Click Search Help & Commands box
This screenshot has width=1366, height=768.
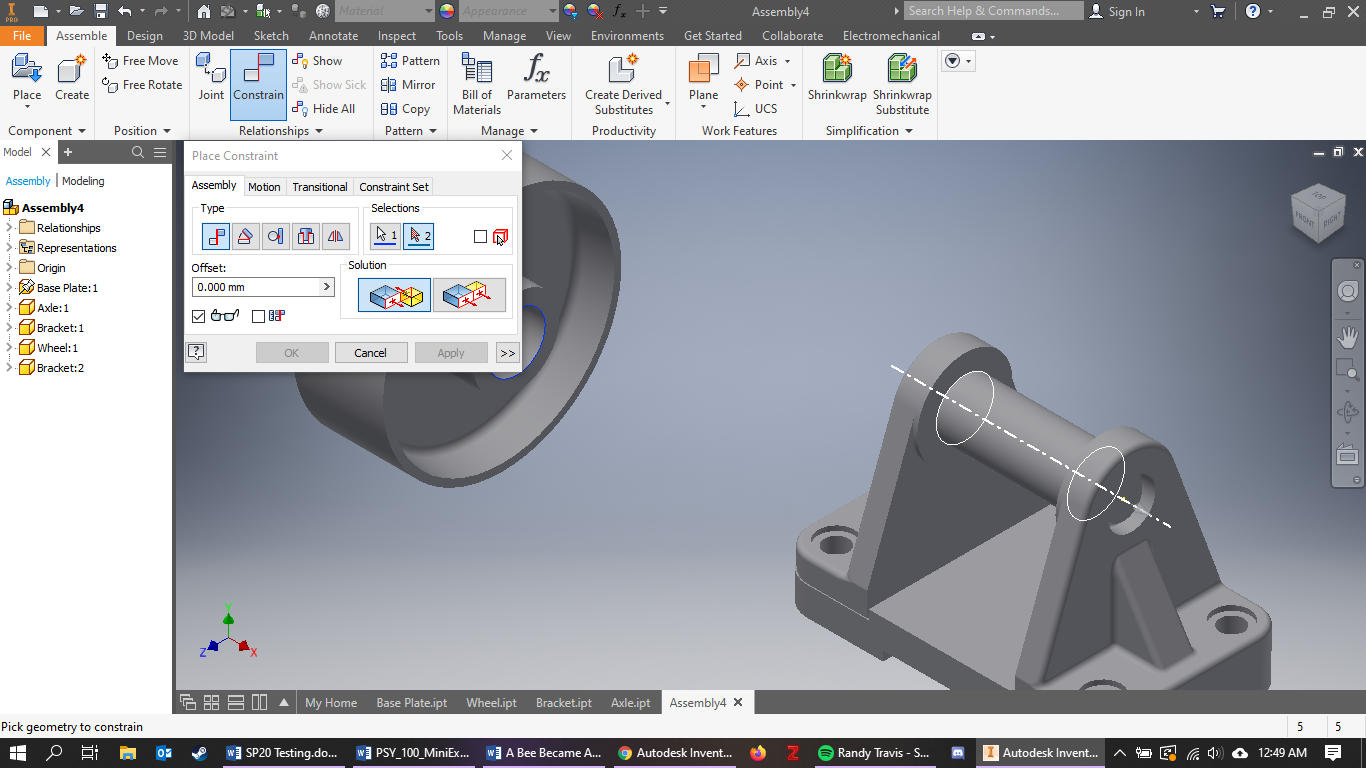[x=994, y=11]
